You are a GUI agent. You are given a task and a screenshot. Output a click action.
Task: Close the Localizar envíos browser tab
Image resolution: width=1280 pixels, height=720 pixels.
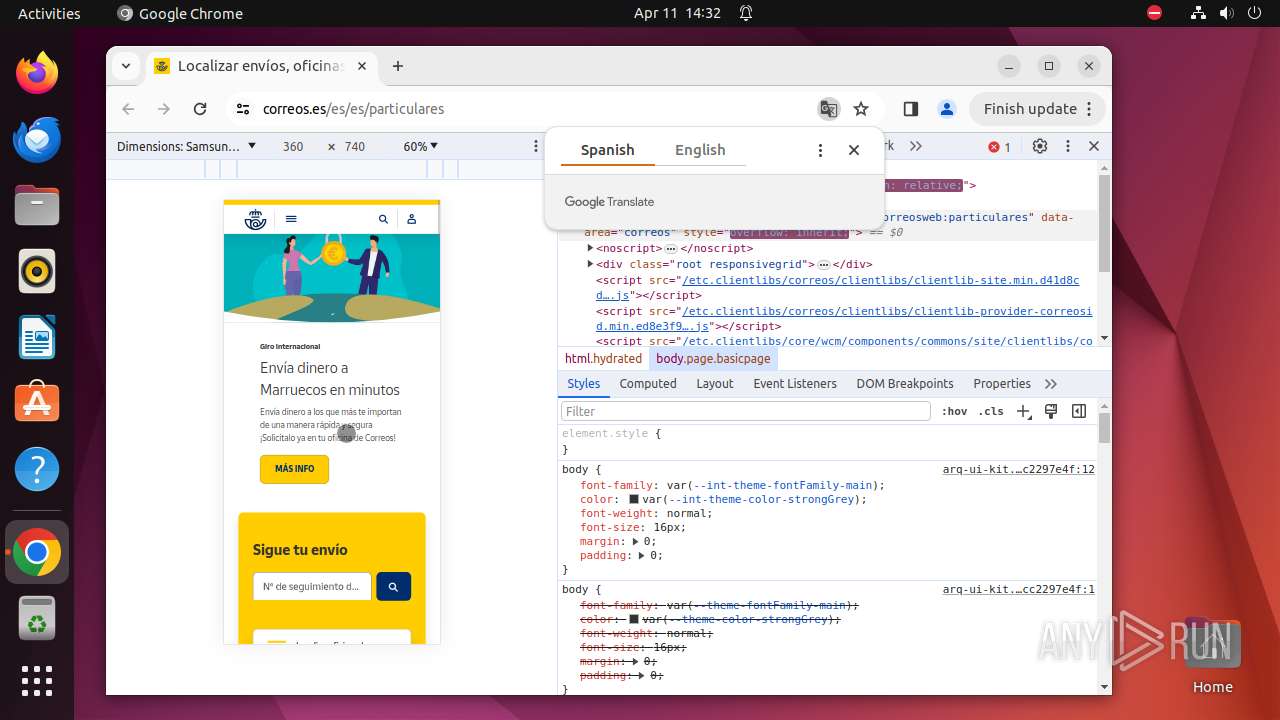(x=362, y=66)
